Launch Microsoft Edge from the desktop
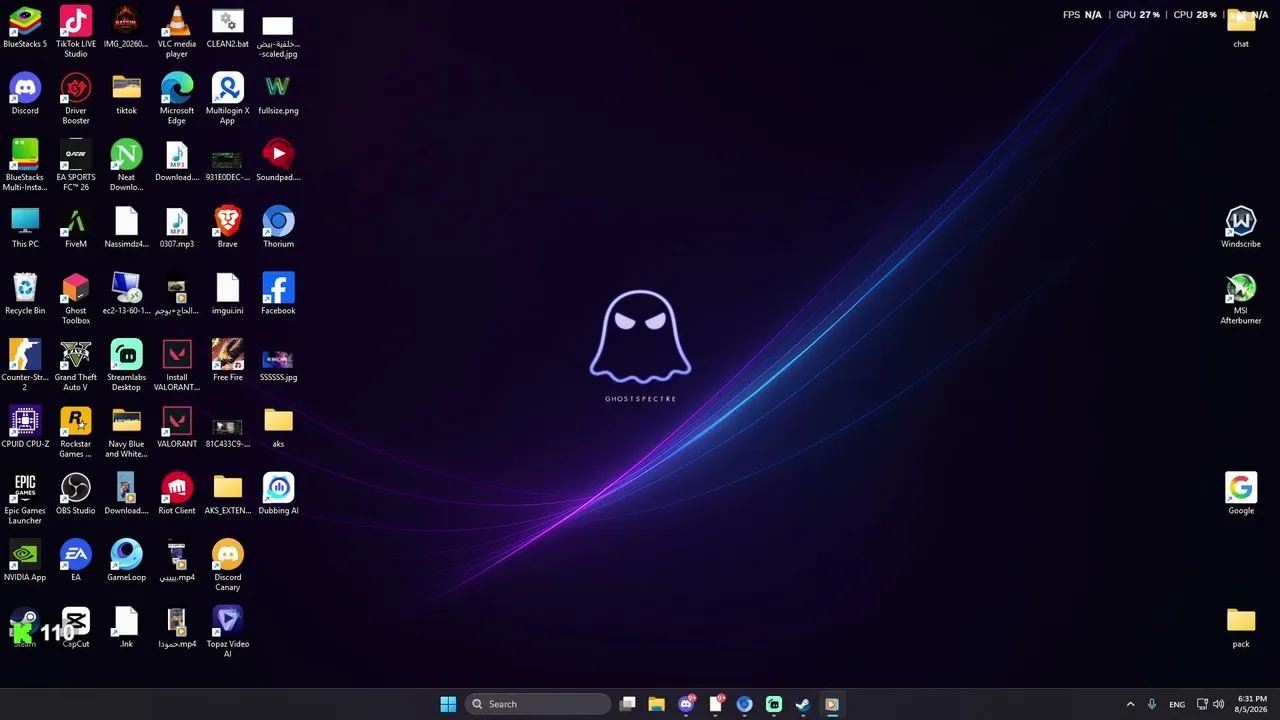The width and height of the screenshot is (1280, 720). coord(177,99)
